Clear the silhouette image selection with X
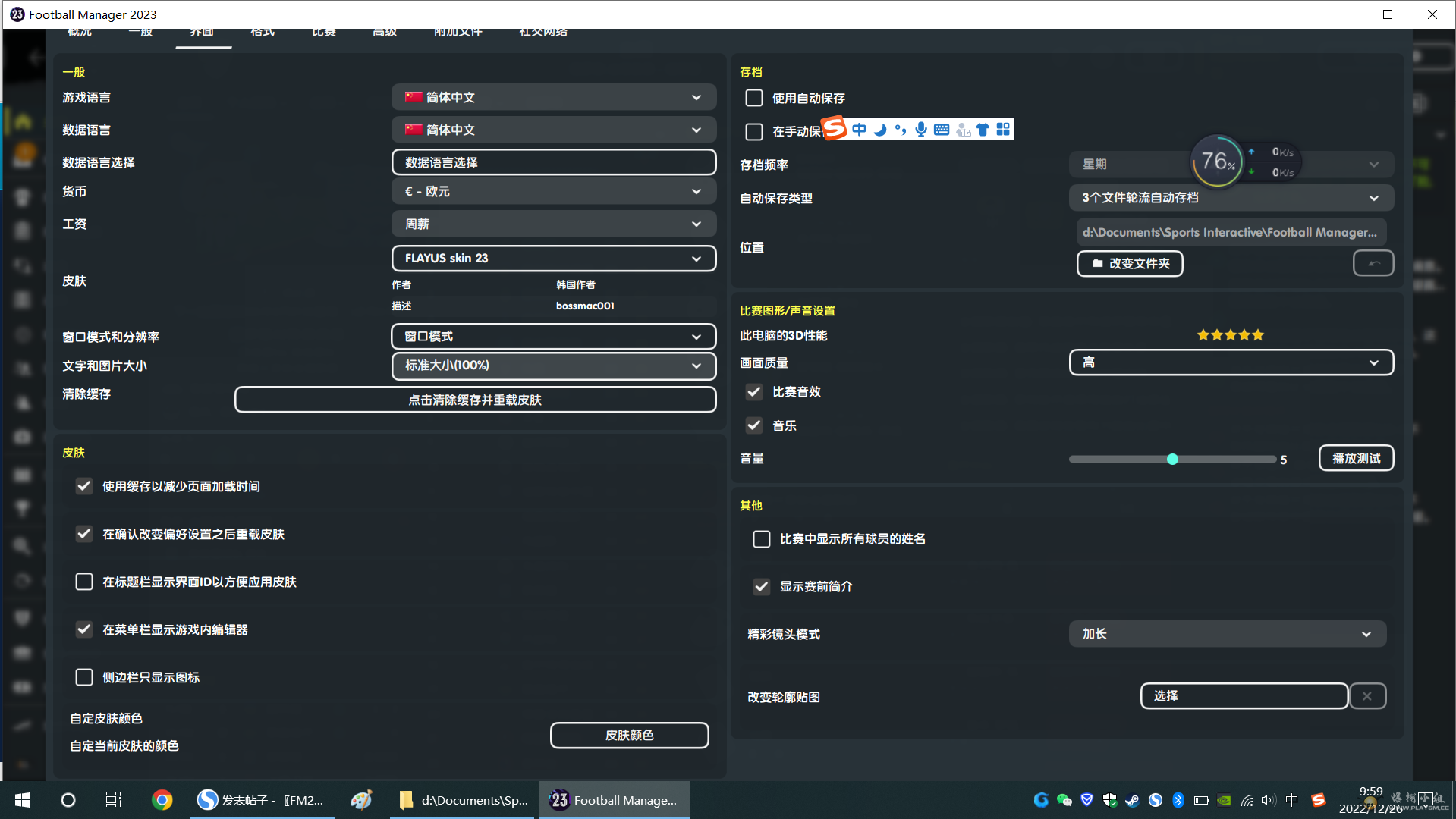 [1367, 696]
